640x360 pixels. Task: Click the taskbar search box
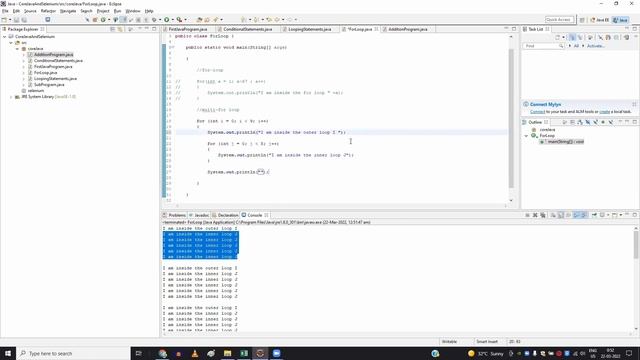(73, 353)
